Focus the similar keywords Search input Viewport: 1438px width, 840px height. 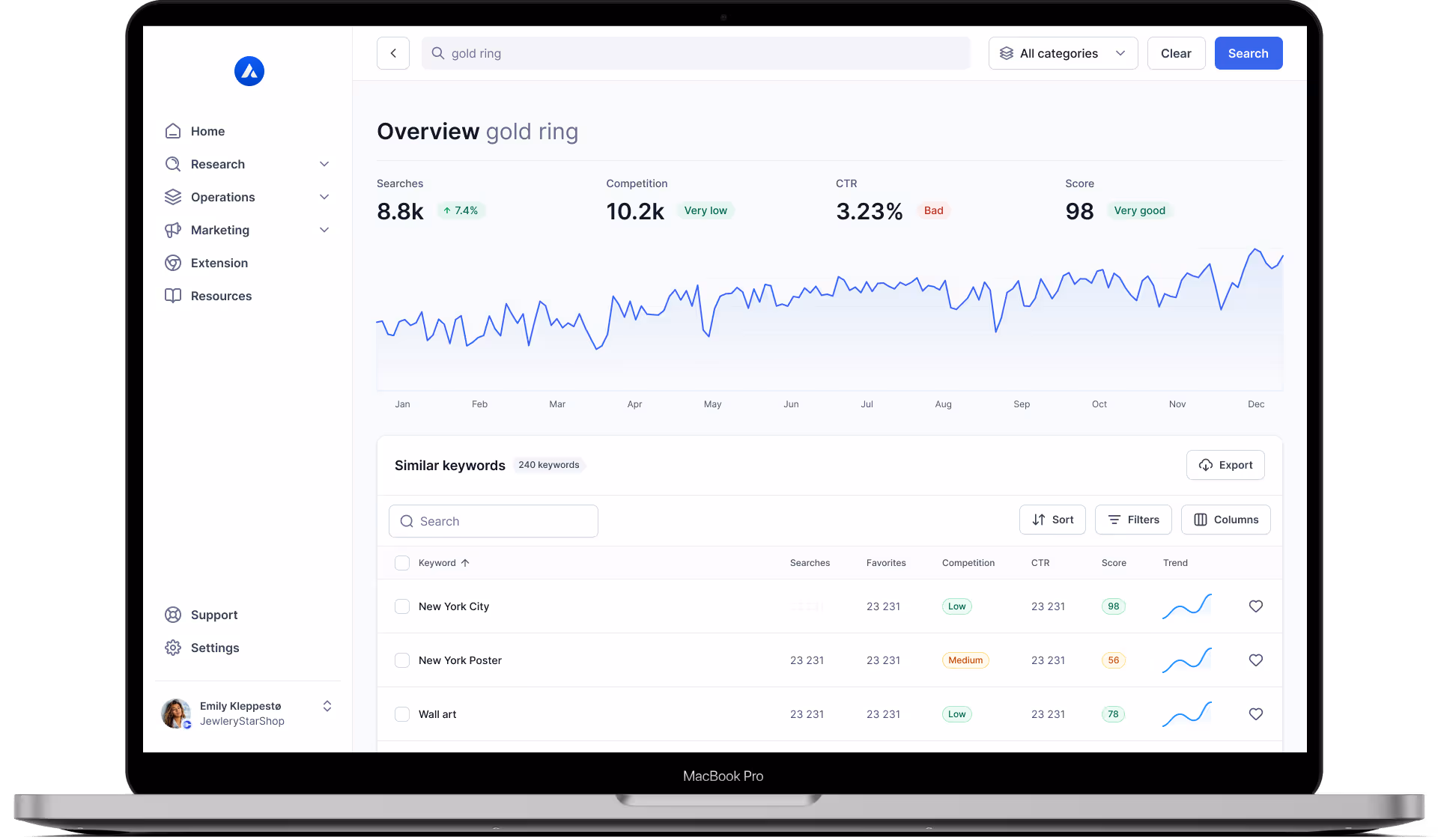(494, 521)
